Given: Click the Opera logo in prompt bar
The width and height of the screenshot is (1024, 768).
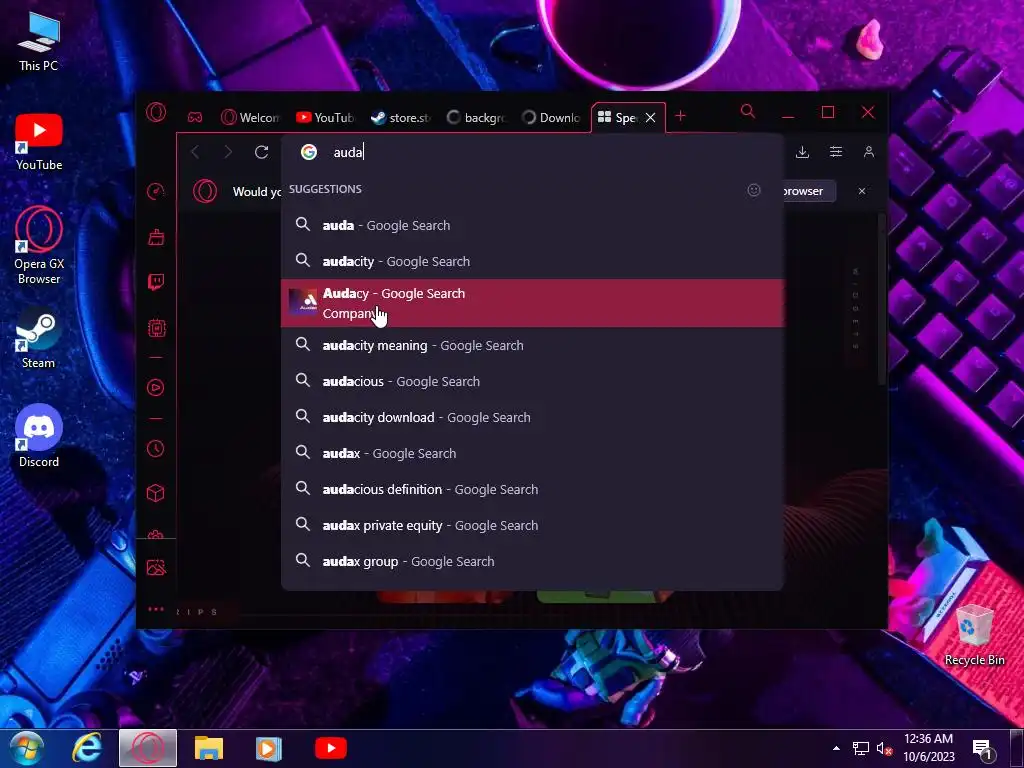Looking at the screenshot, I should coord(204,191).
